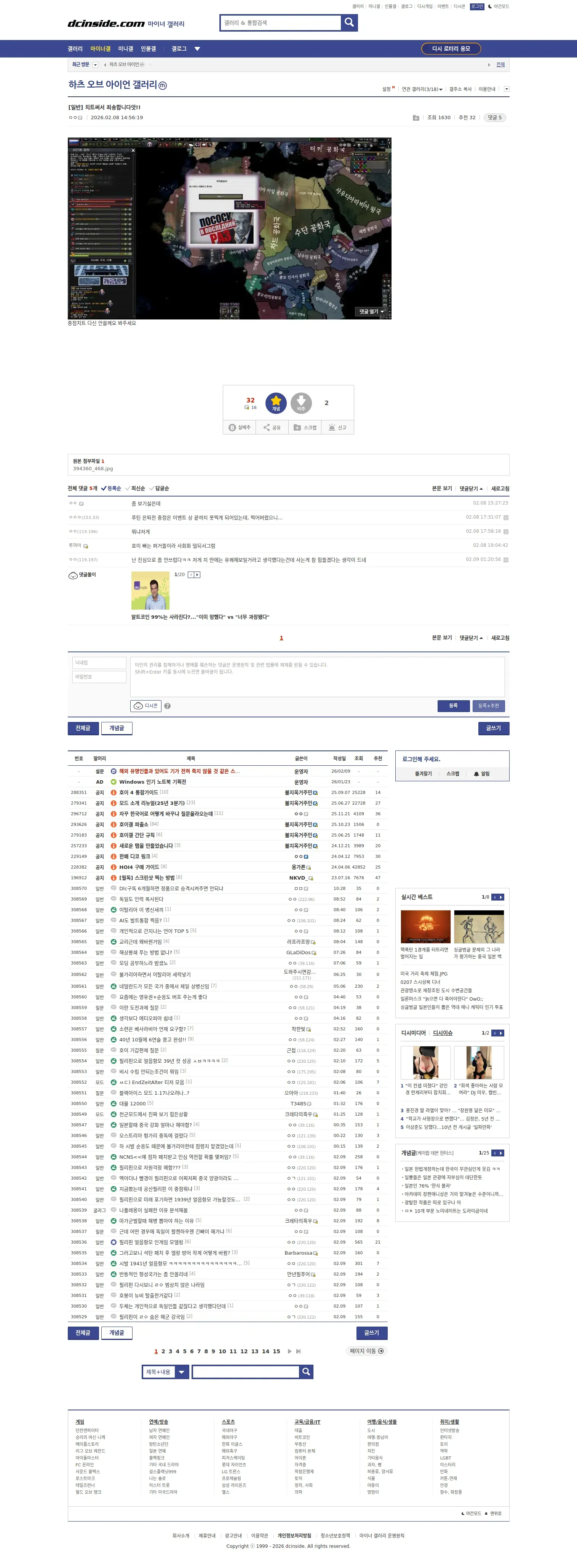Open the 미니갤 tab in the blue navigation bar

click(x=125, y=49)
